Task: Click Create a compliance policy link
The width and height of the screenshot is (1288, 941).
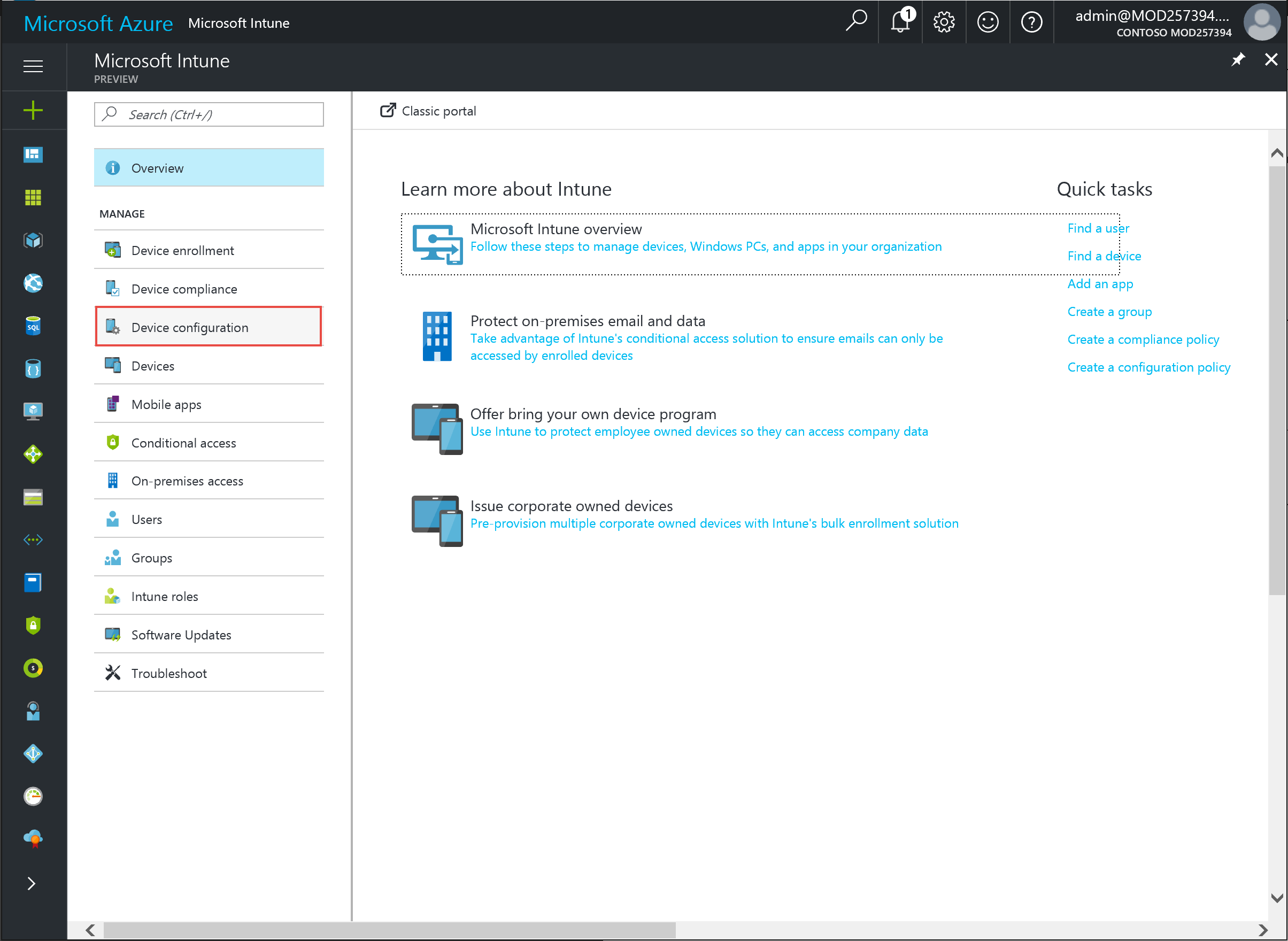Action: point(1143,340)
